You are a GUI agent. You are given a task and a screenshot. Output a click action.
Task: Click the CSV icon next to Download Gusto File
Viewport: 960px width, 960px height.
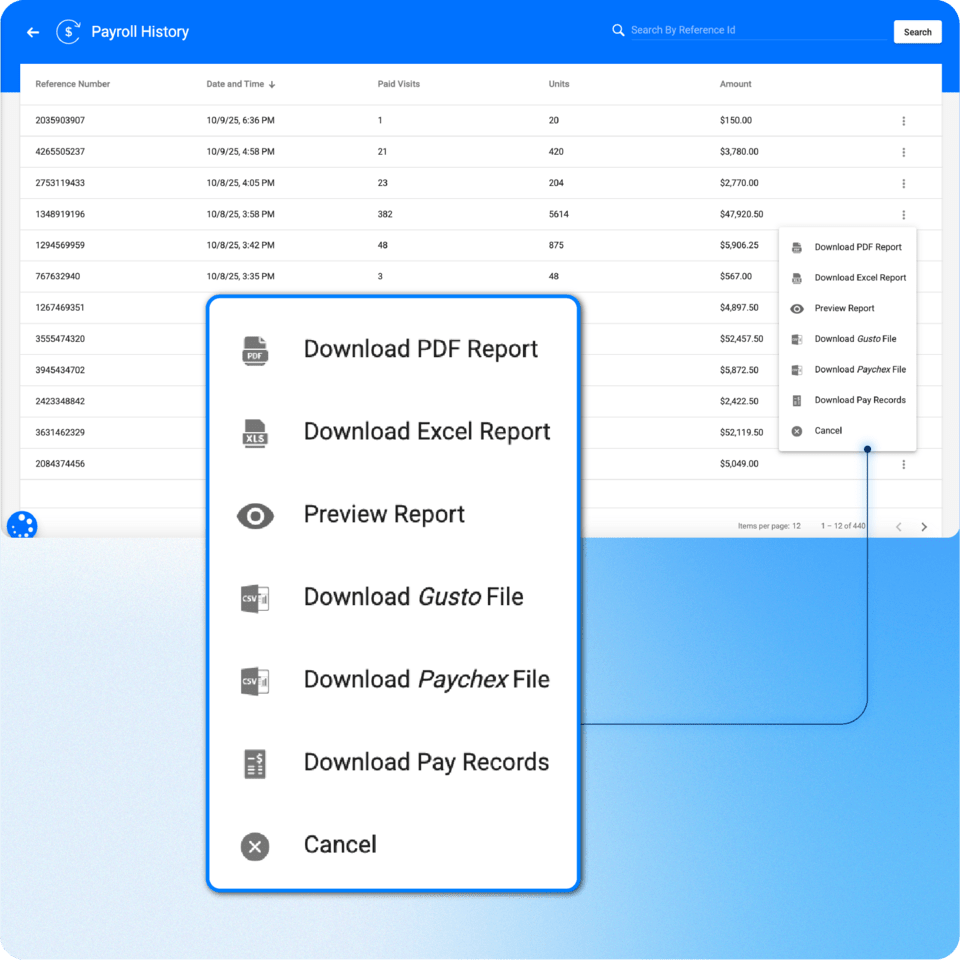pyautogui.click(x=255, y=598)
